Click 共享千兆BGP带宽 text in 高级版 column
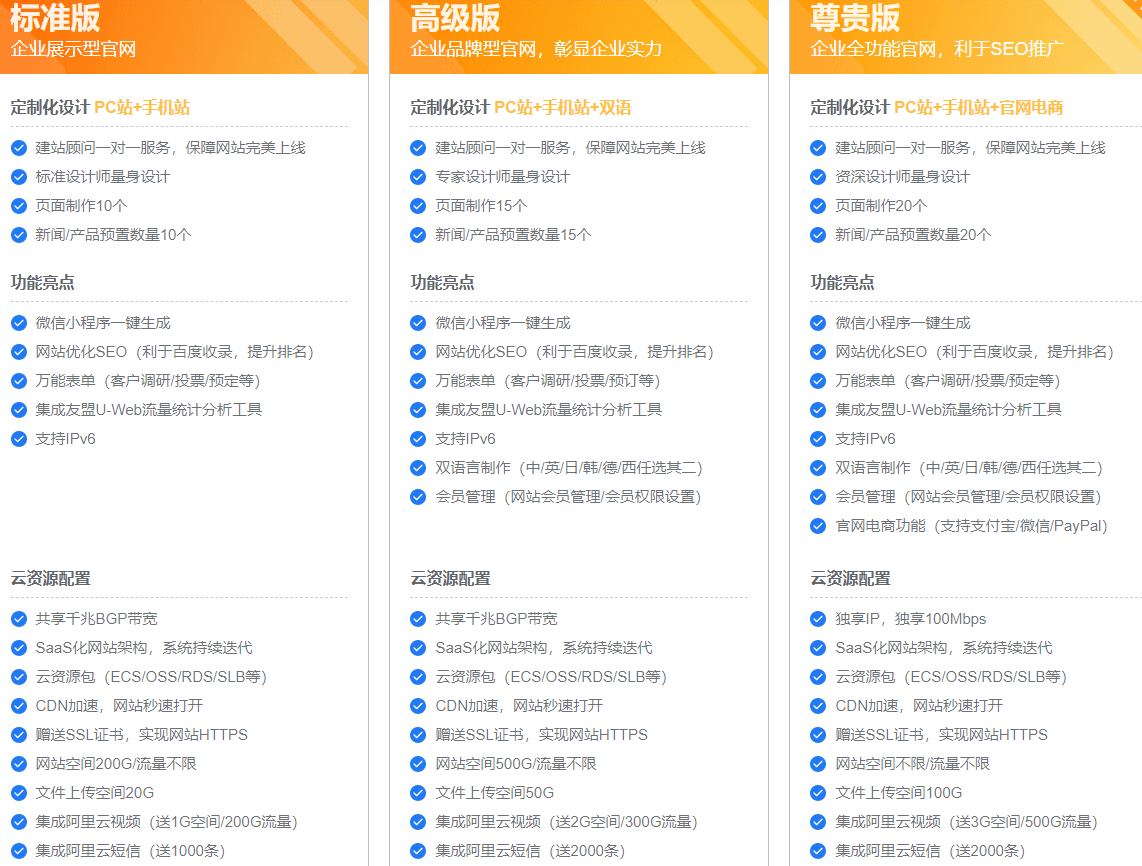The width and height of the screenshot is (1142, 866). tap(496, 619)
